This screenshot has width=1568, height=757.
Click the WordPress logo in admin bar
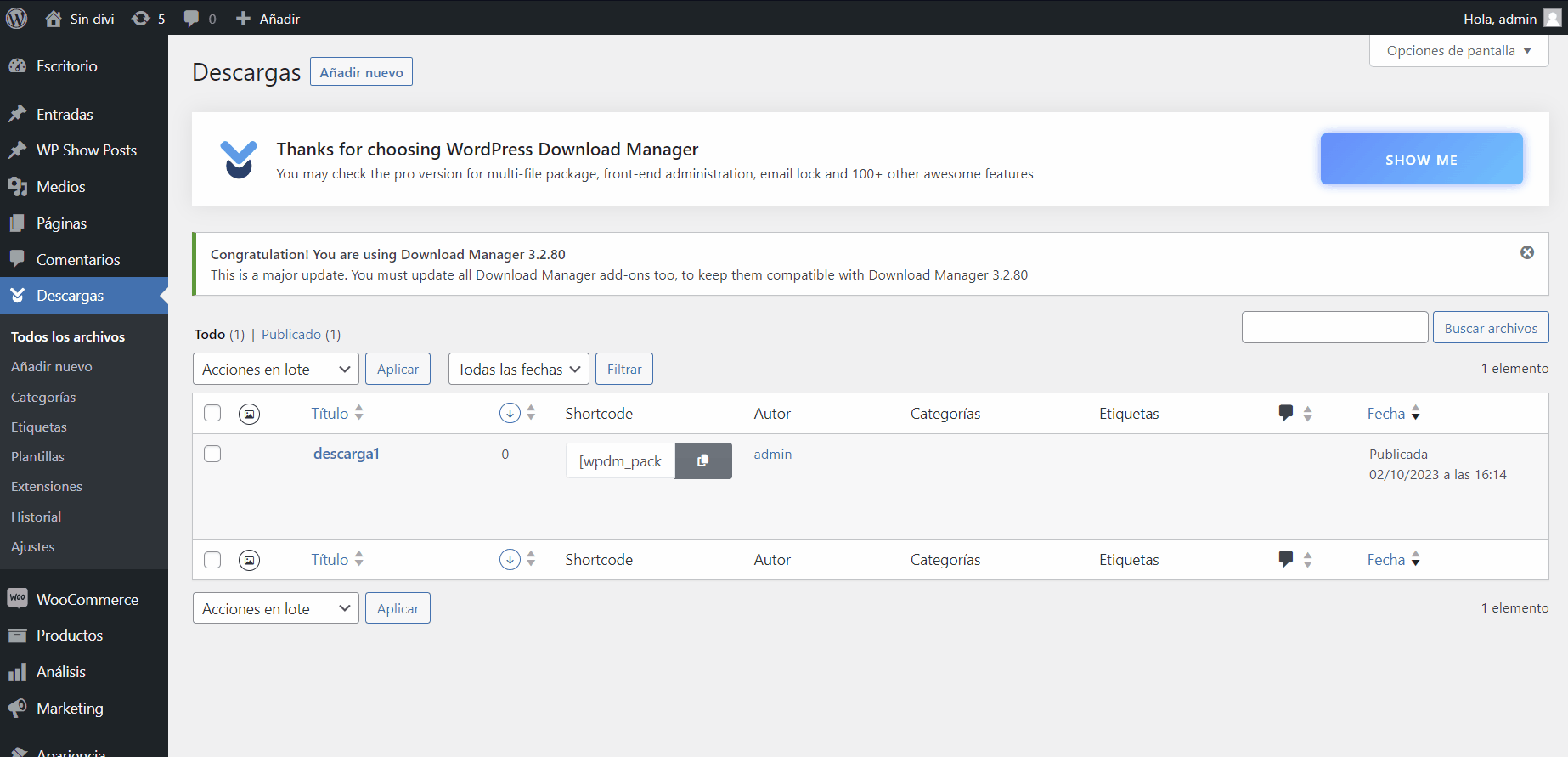tap(17, 19)
